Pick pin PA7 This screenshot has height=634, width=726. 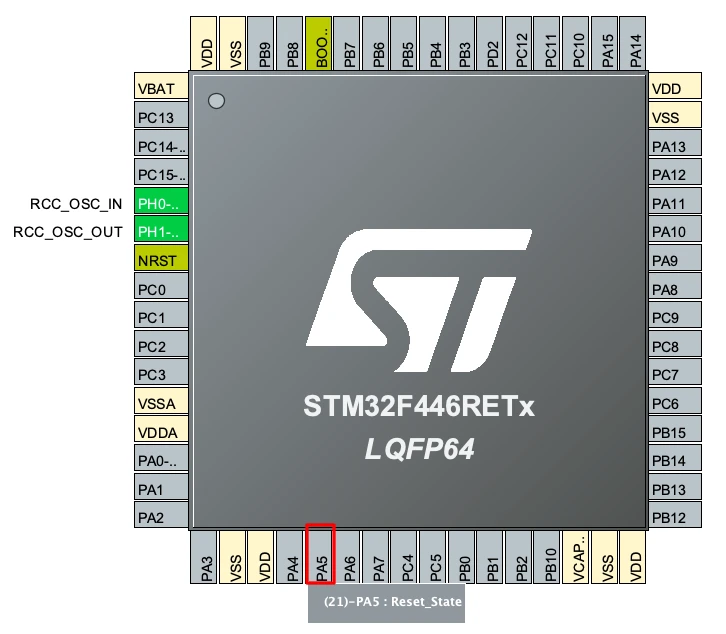coord(376,557)
